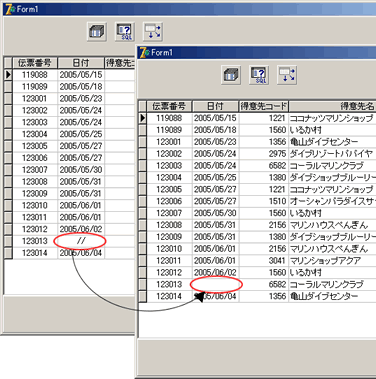This screenshot has height=379, width=376.
Task: Click the SQL query icon in back Form1 window
Action: [125, 32]
